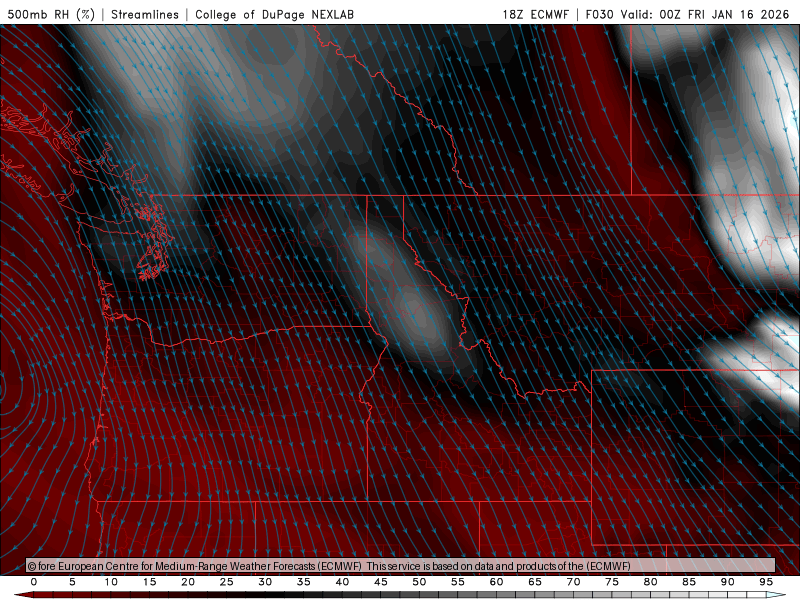Click the "45" color scale label
This screenshot has height=600, width=800.
click(x=381, y=582)
